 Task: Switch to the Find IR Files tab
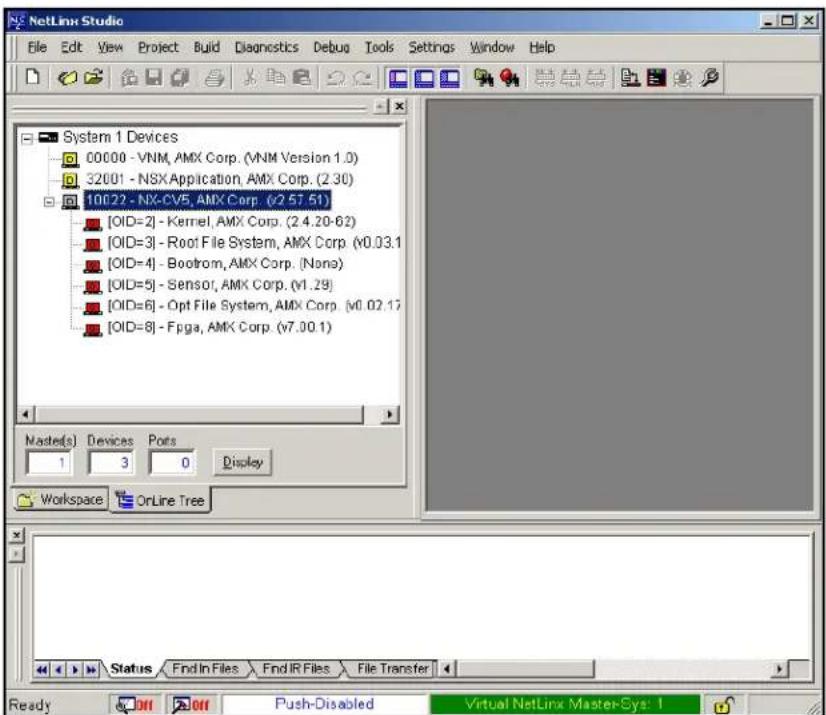click(x=296, y=669)
